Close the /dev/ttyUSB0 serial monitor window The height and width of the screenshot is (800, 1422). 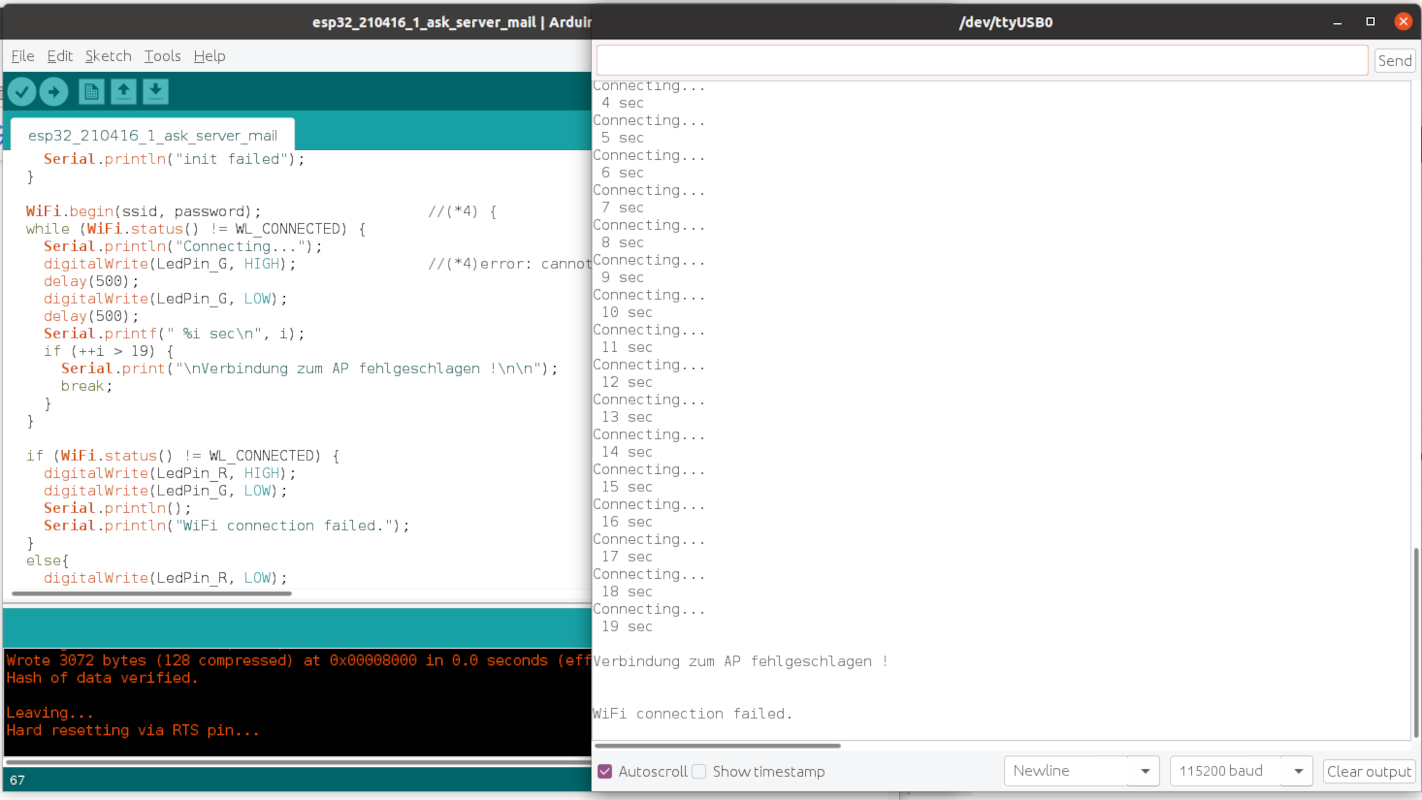(x=1403, y=21)
